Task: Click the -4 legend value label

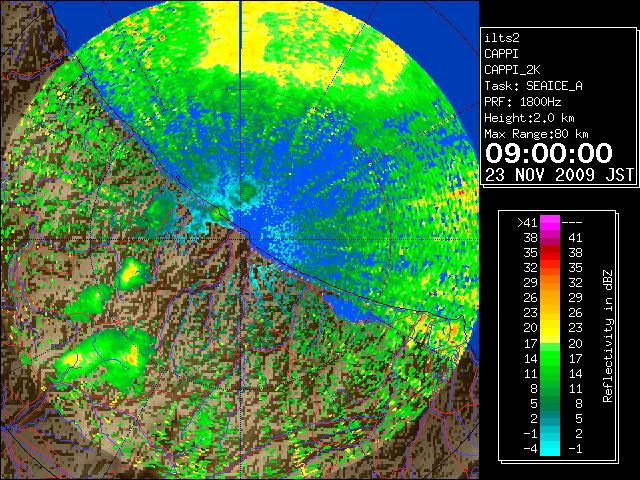Action: 530,448
